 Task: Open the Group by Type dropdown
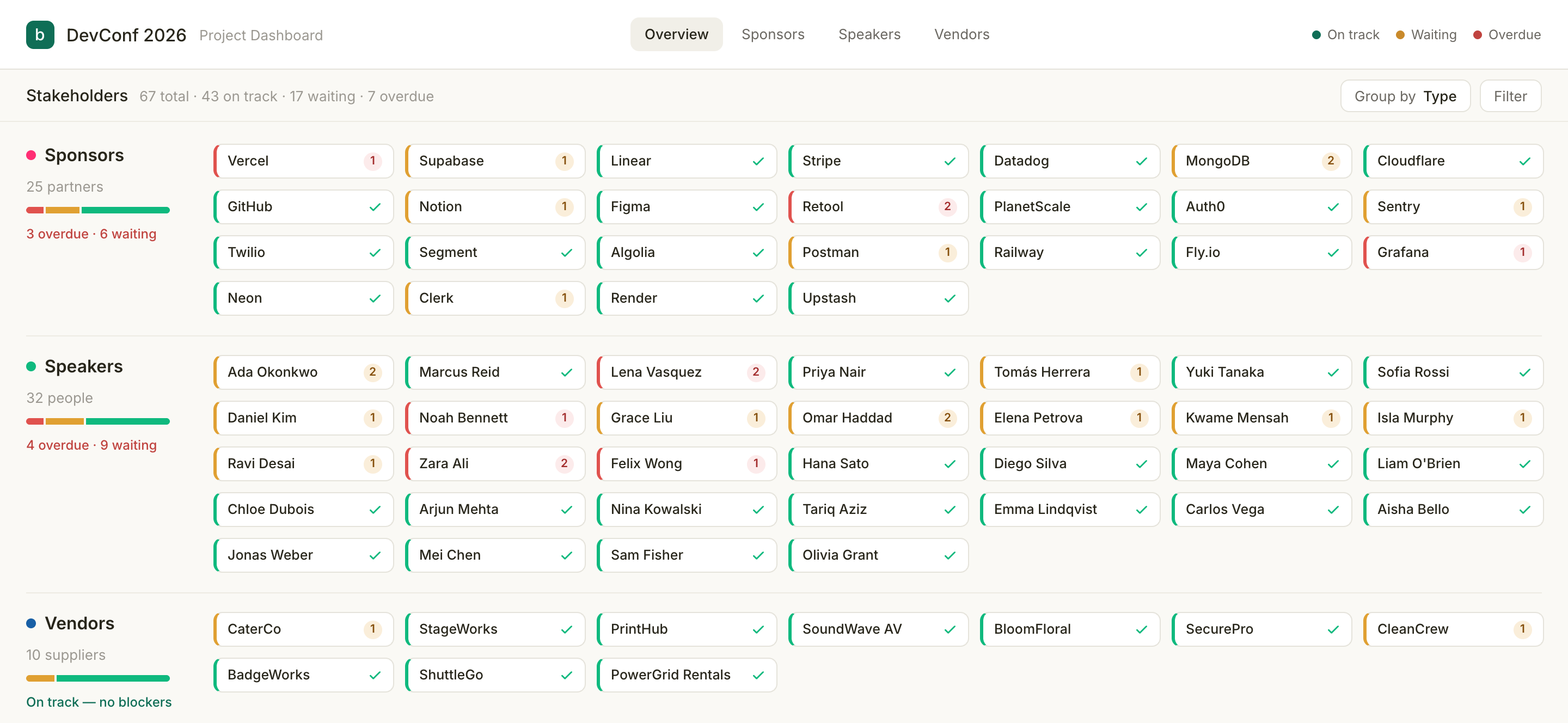(x=1405, y=96)
